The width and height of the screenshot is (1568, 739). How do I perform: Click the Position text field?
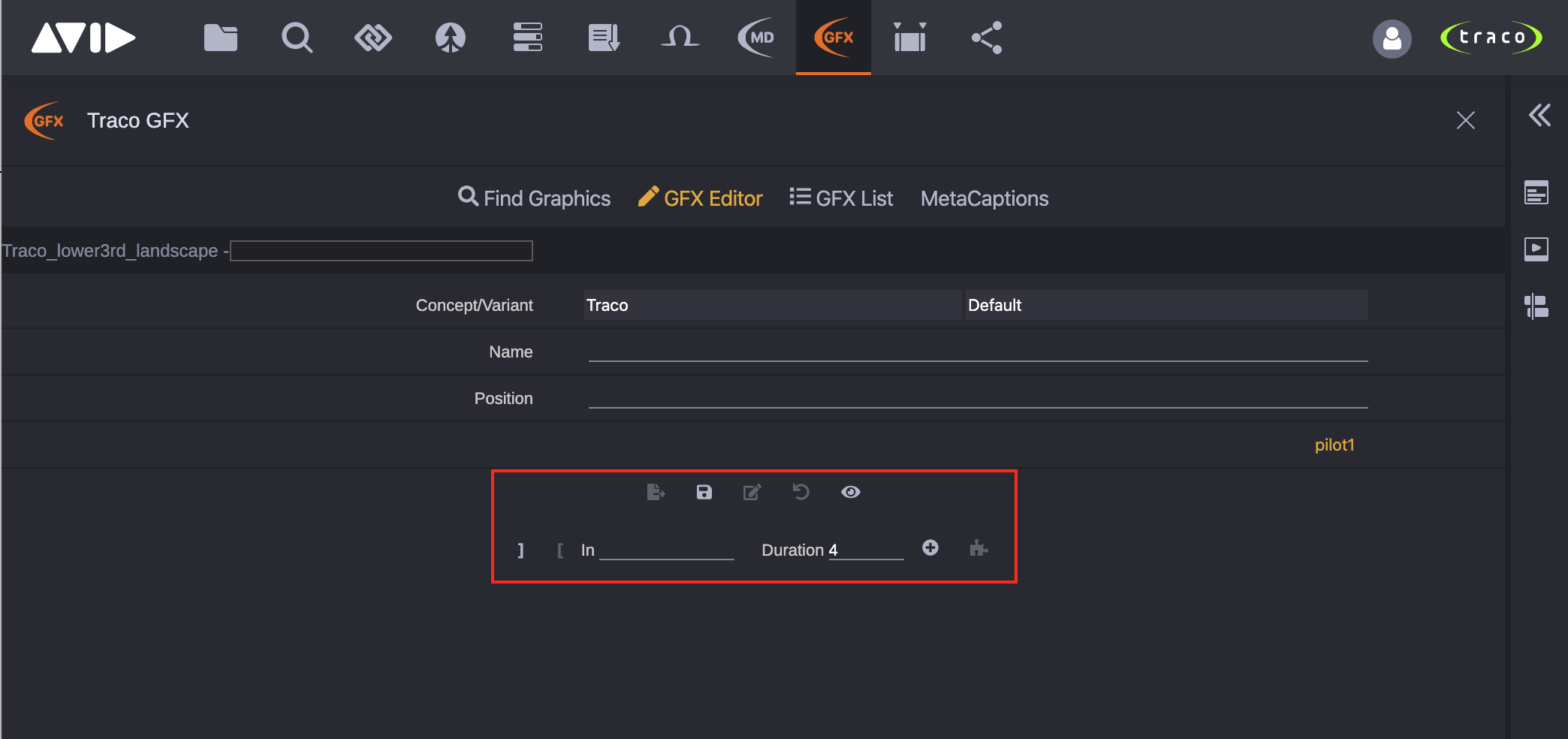978,398
